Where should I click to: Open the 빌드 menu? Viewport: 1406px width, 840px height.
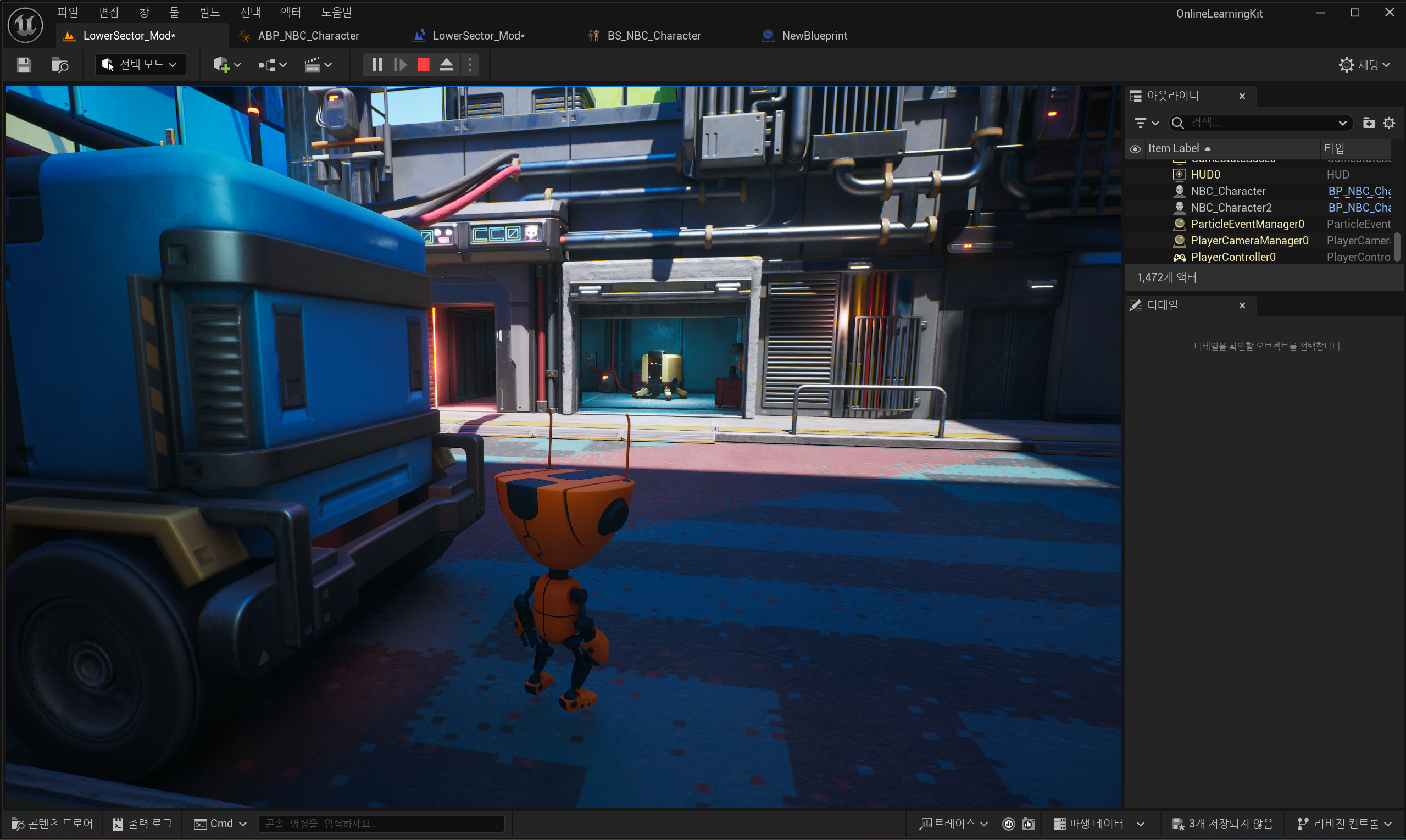point(209,12)
